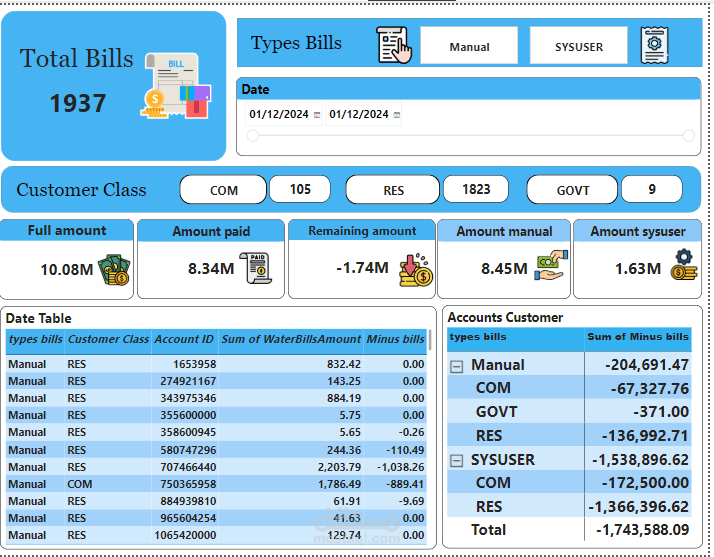The width and height of the screenshot is (714, 557).
Task: Click the 1823 RES count card
Action: pos(476,189)
